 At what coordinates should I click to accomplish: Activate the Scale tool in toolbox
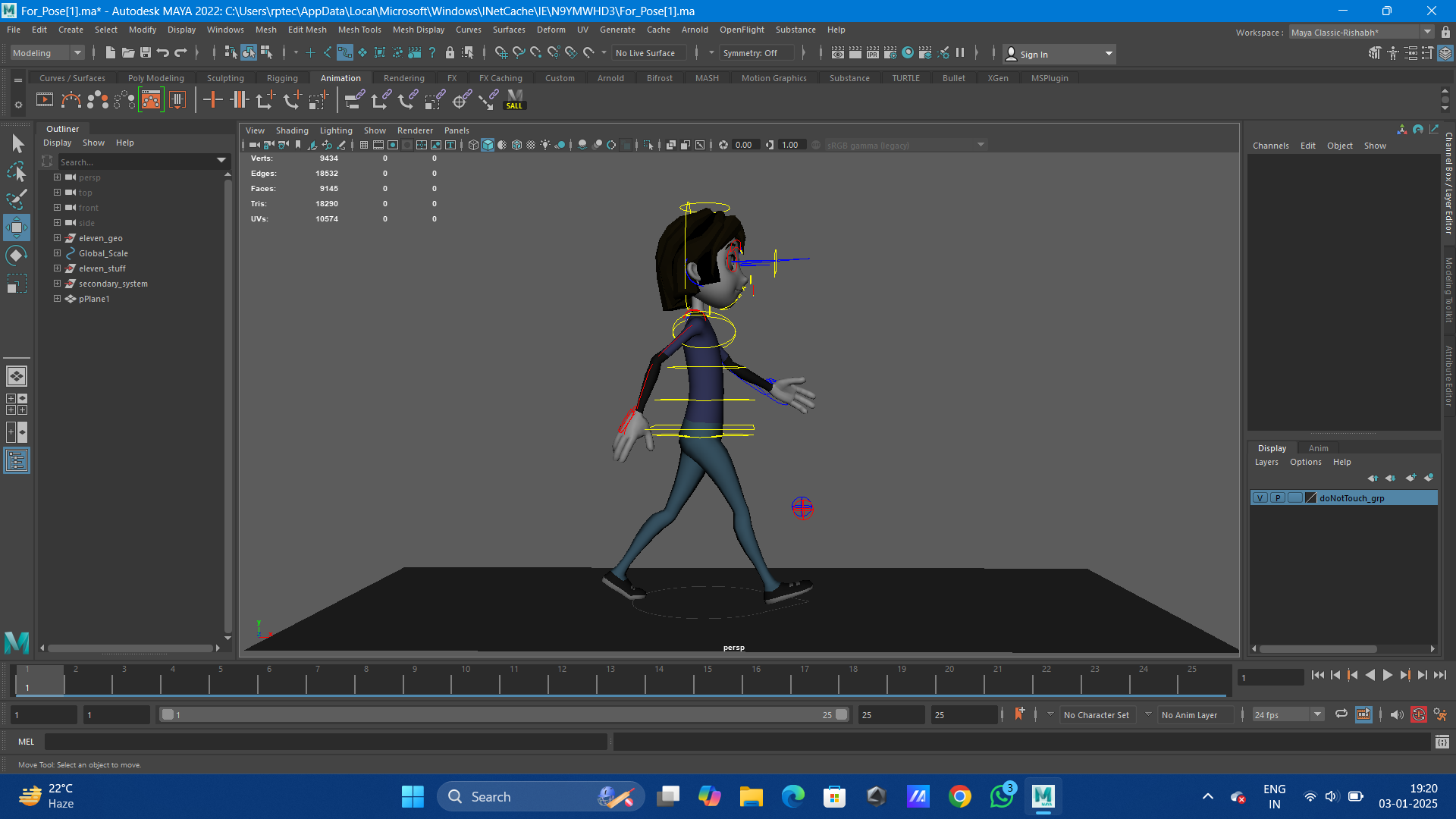17,284
